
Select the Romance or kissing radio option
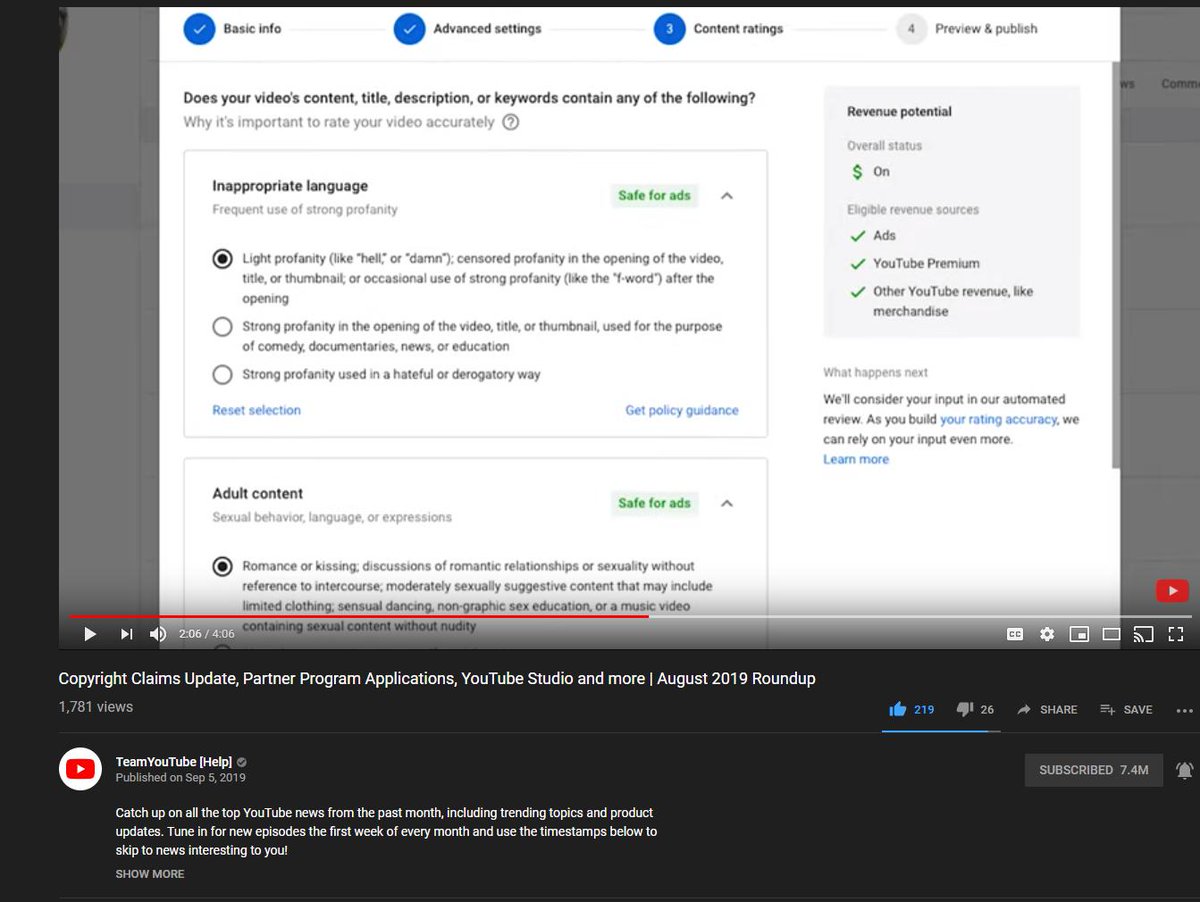(222, 567)
